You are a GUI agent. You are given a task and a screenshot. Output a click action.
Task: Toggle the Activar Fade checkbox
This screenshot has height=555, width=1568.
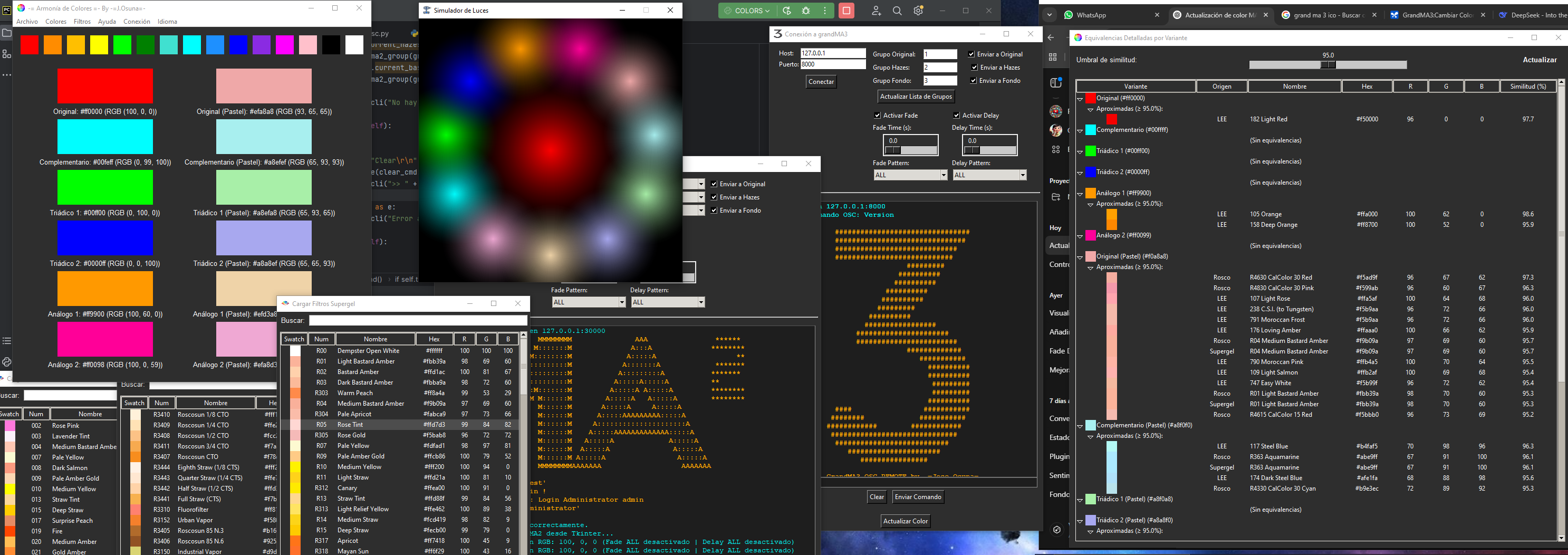877,115
